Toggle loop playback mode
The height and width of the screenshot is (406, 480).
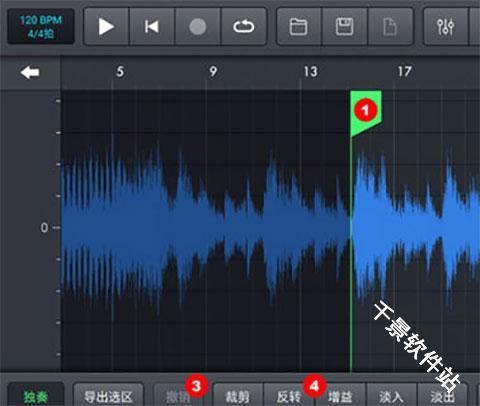244,27
